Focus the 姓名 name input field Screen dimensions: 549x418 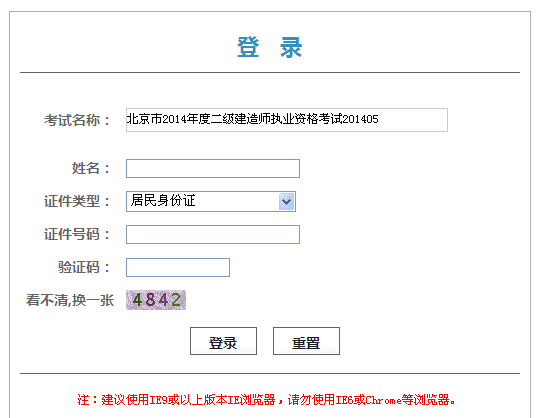coord(213,168)
